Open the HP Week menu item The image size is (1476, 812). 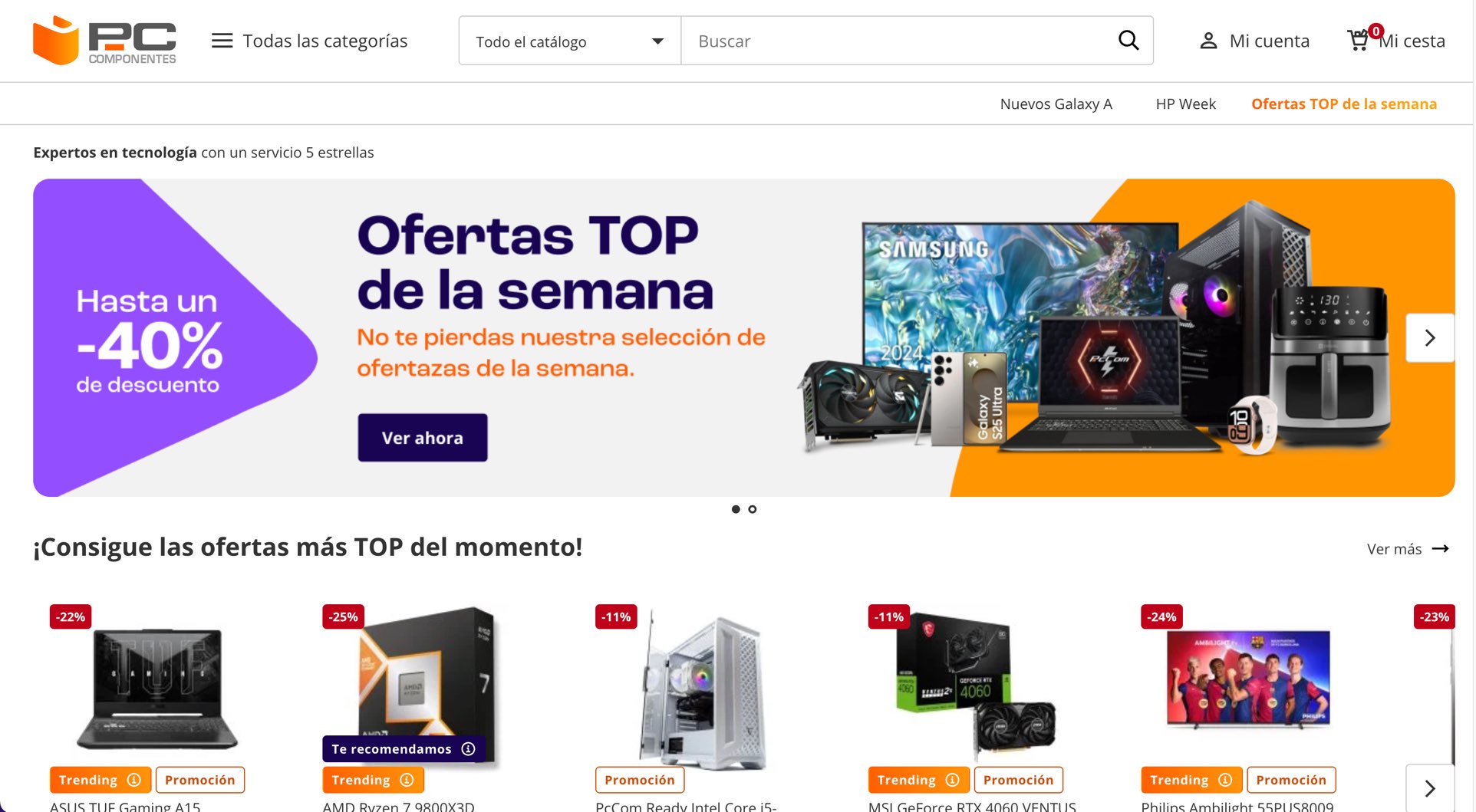tap(1185, 104)
